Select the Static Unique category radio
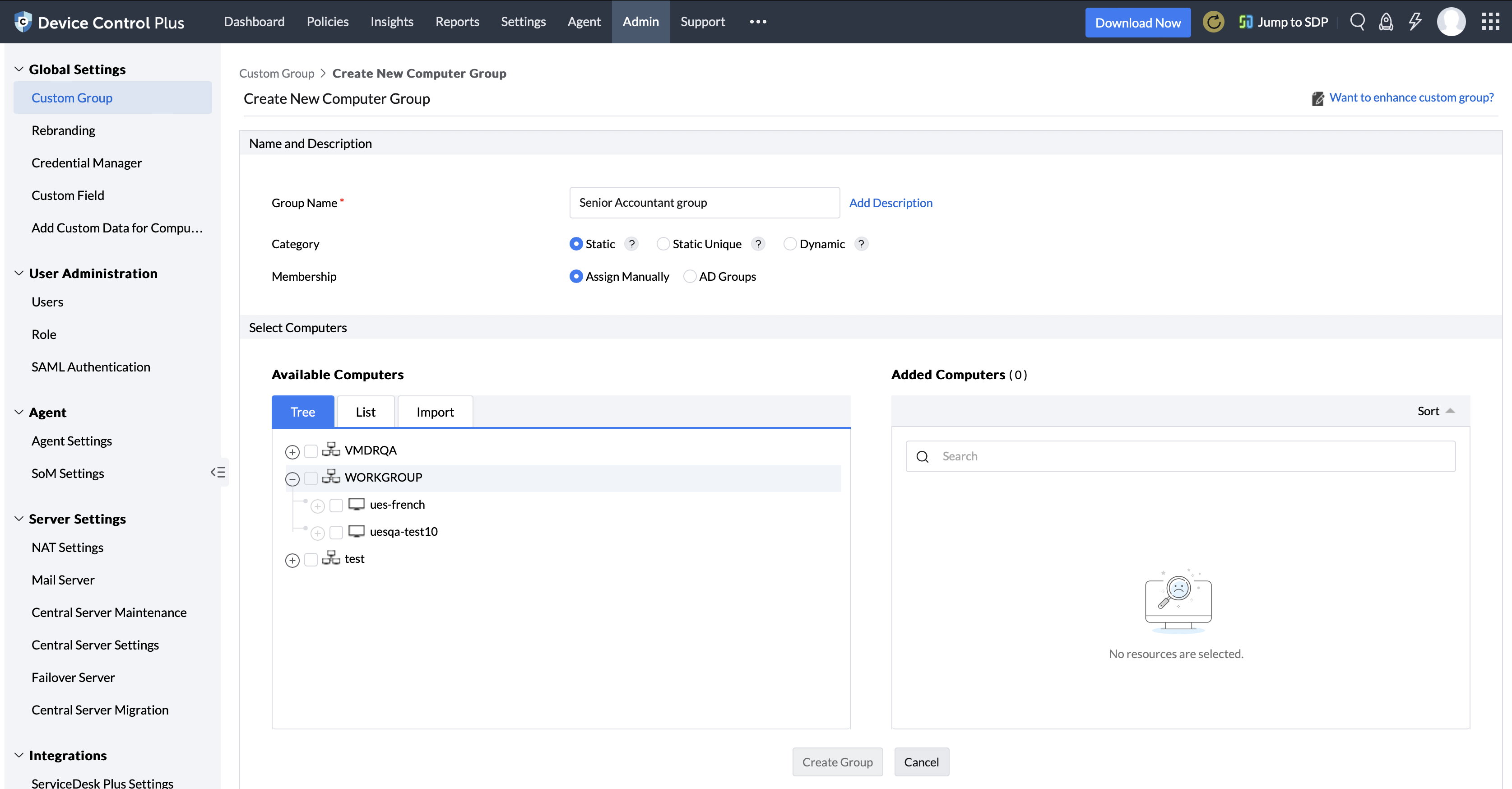Image resolution: width=1512 pixels, height=789 pixels. [663, 244]
